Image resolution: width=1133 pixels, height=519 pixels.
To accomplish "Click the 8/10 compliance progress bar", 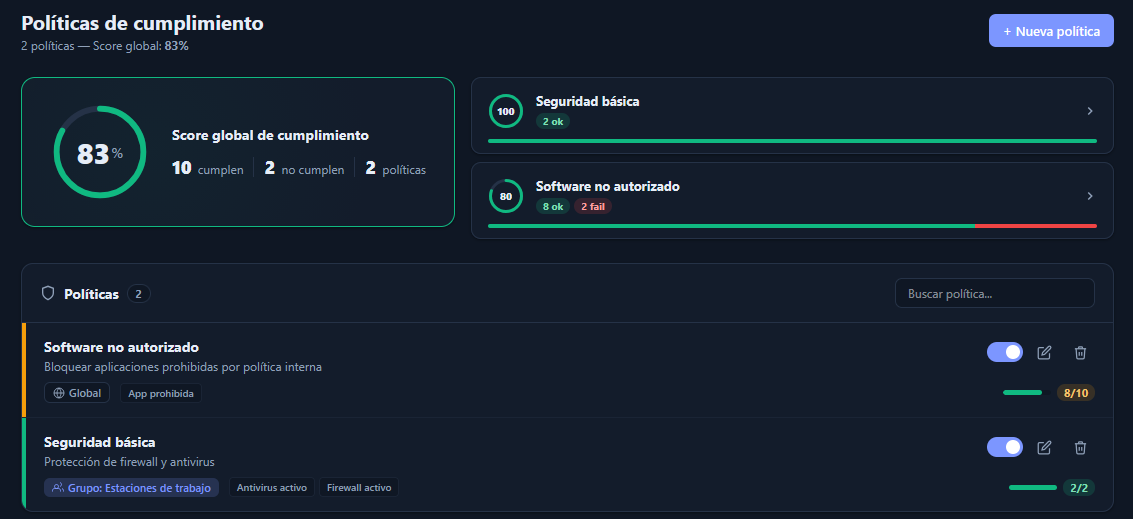I will pyautogui.click(x=1022, y=393).
